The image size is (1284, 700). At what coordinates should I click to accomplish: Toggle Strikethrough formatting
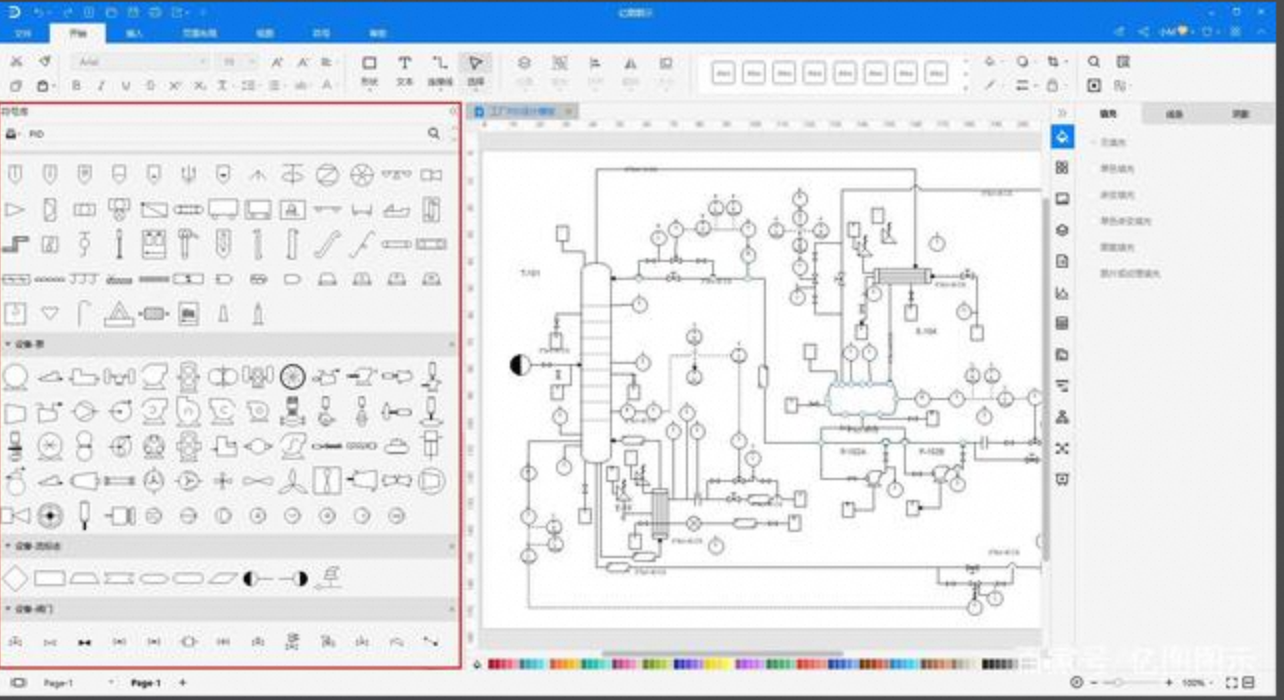pos(149,86)
